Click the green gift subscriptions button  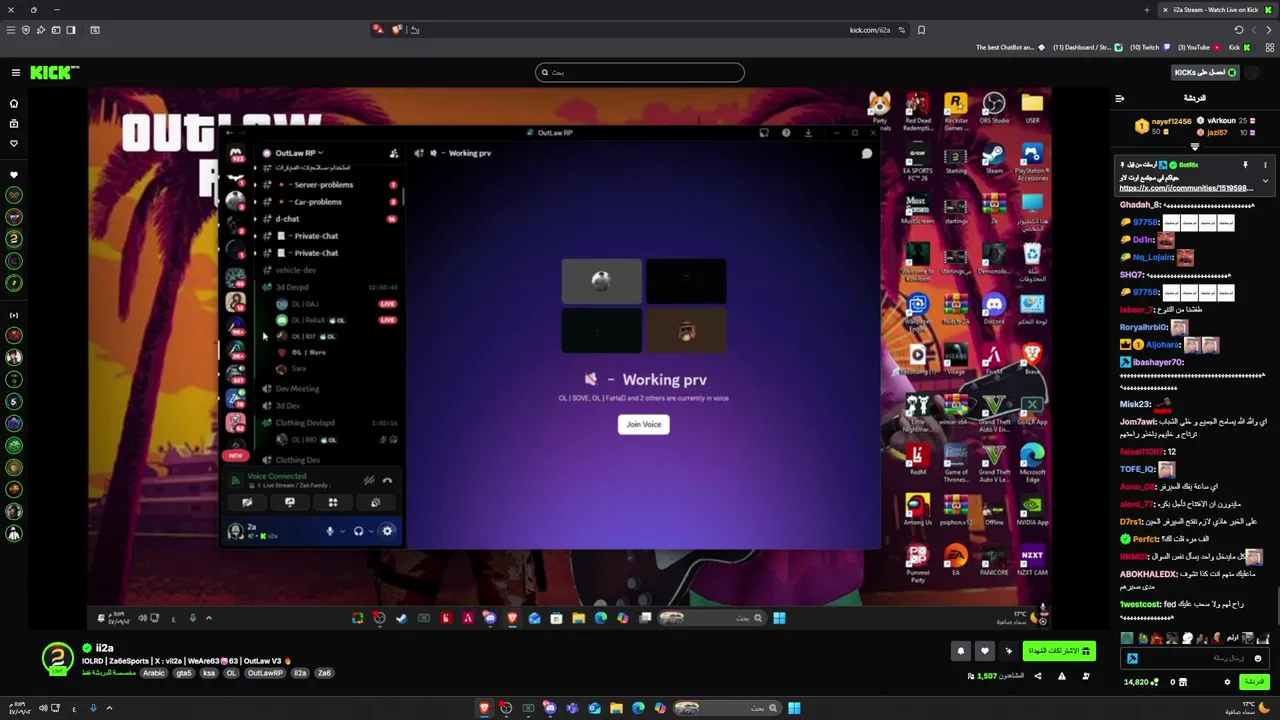[1058, 651]
